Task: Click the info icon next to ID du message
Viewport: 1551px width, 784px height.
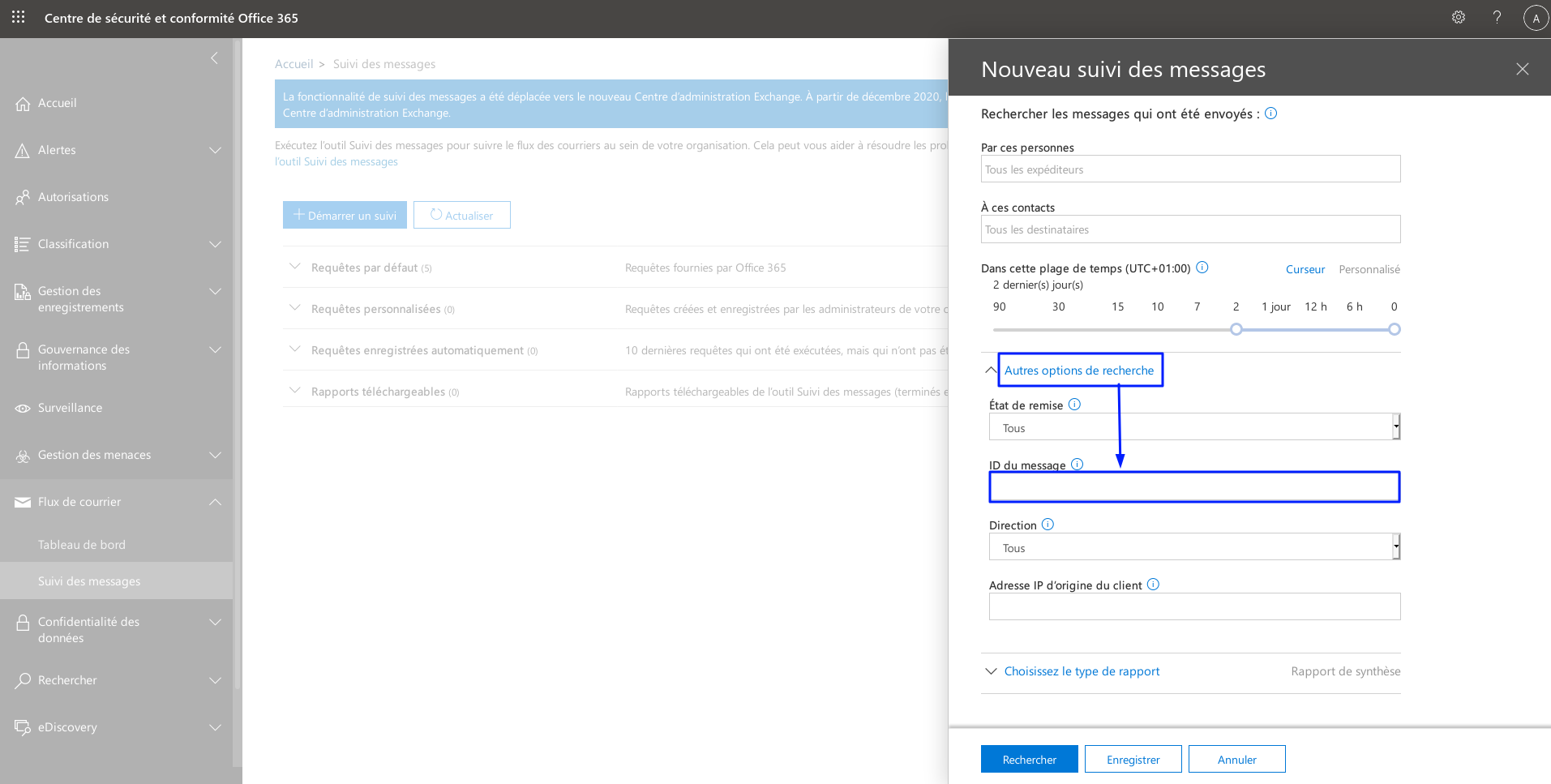Action: [x=1077, y=464]
